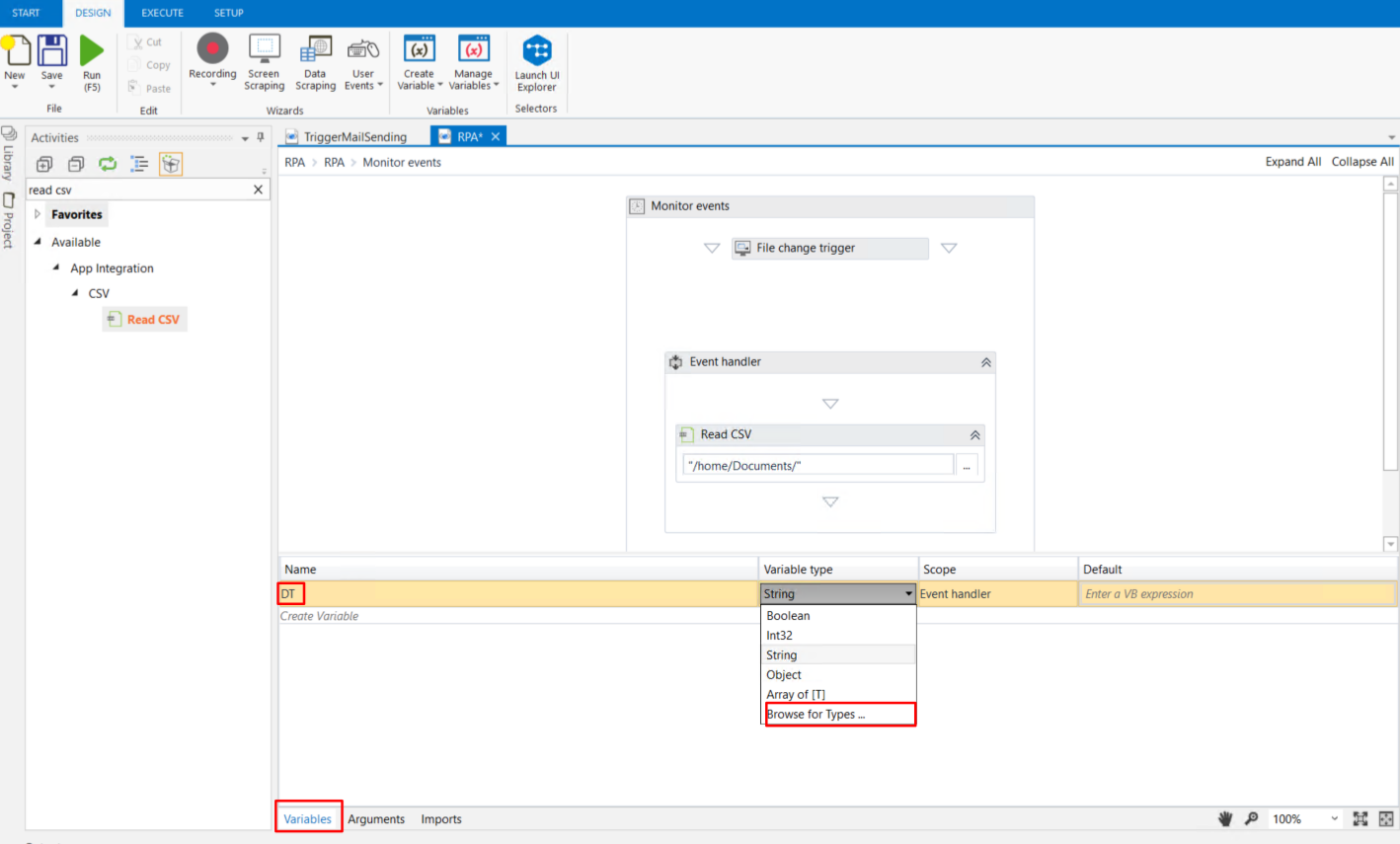Launch UI Explorer
The image size is (1400, 844).
[537, 51]
